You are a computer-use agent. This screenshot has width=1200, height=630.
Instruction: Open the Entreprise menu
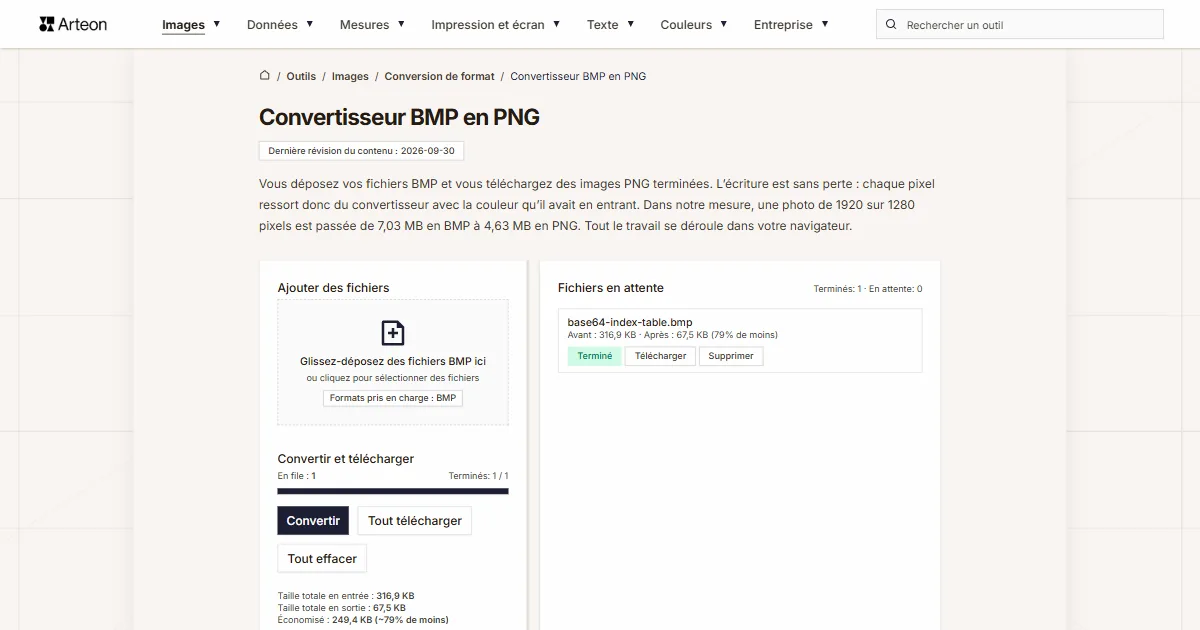tap(783, 25)
